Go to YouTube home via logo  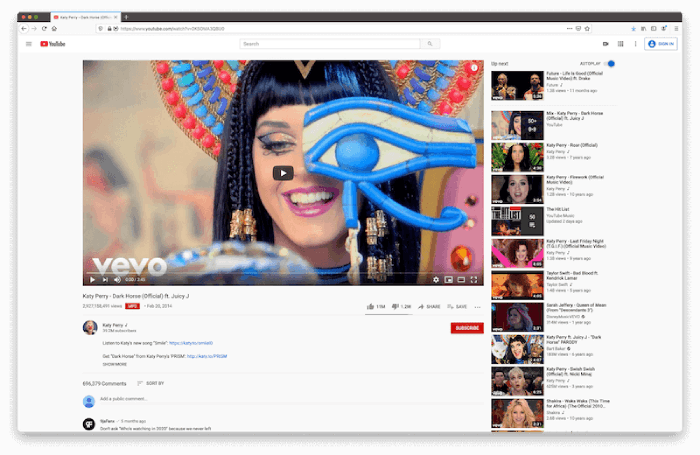point(53,44)
